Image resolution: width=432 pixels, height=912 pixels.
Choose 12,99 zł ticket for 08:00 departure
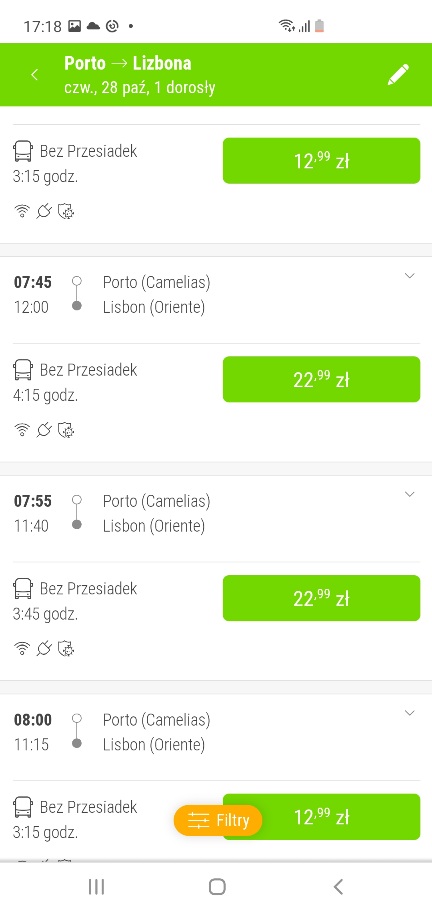click(322, 817)
